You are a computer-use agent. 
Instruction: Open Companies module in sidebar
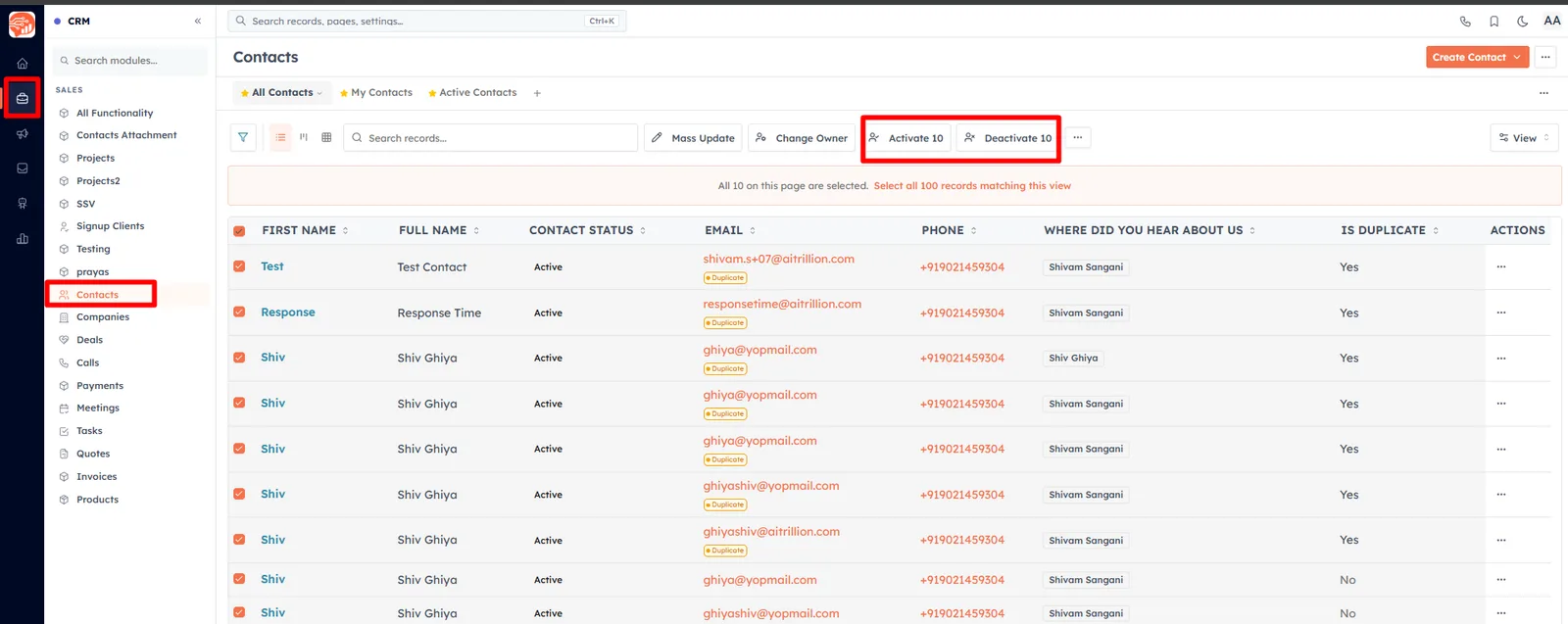coord(103,317)
